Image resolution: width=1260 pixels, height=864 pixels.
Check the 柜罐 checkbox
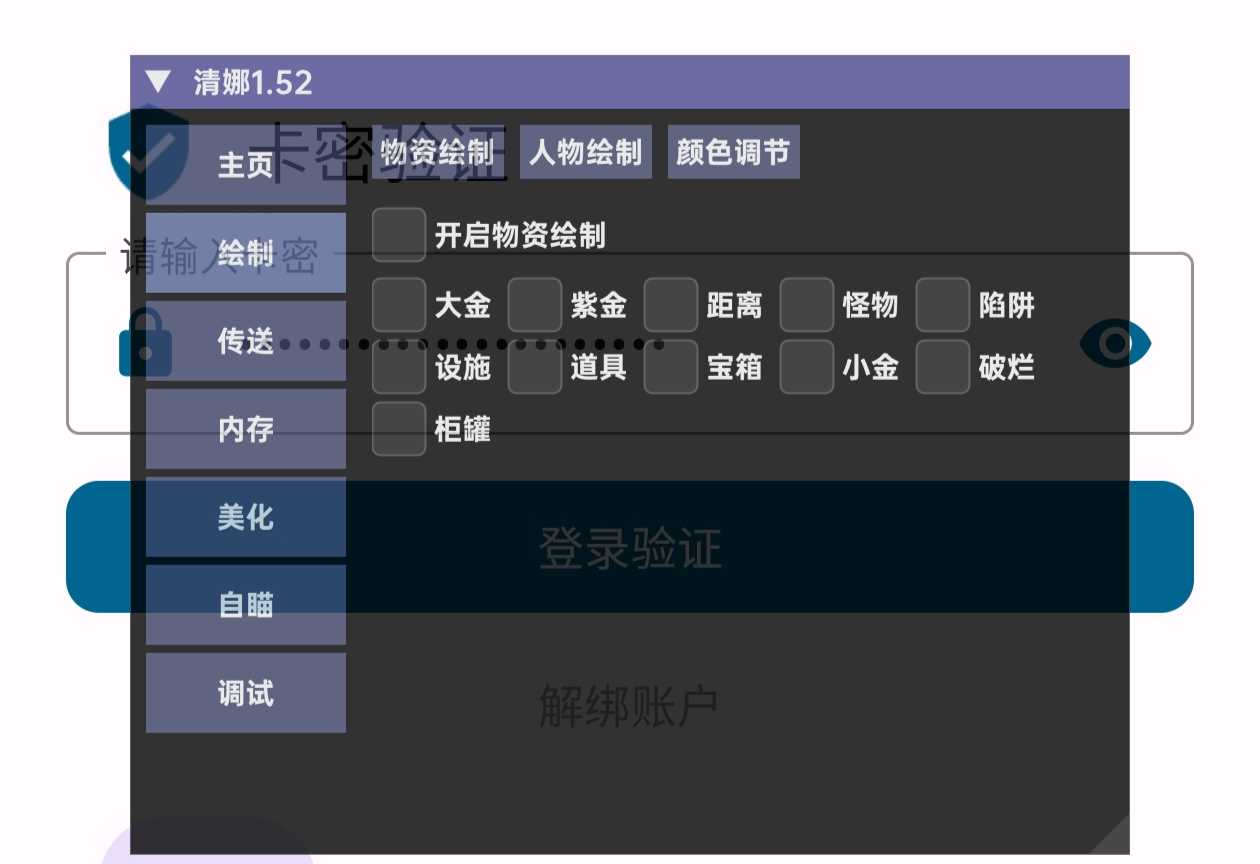(398, 429)
